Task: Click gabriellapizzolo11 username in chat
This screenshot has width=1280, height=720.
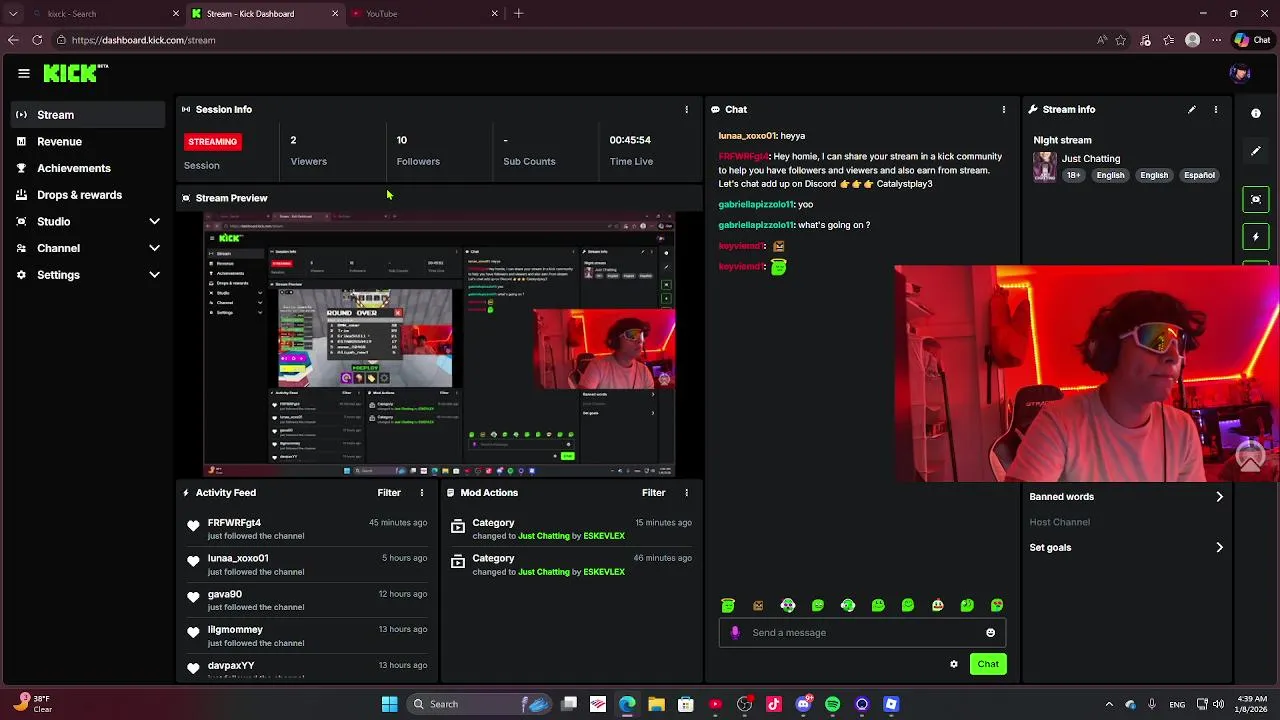Action: click(x=756, y=204)
